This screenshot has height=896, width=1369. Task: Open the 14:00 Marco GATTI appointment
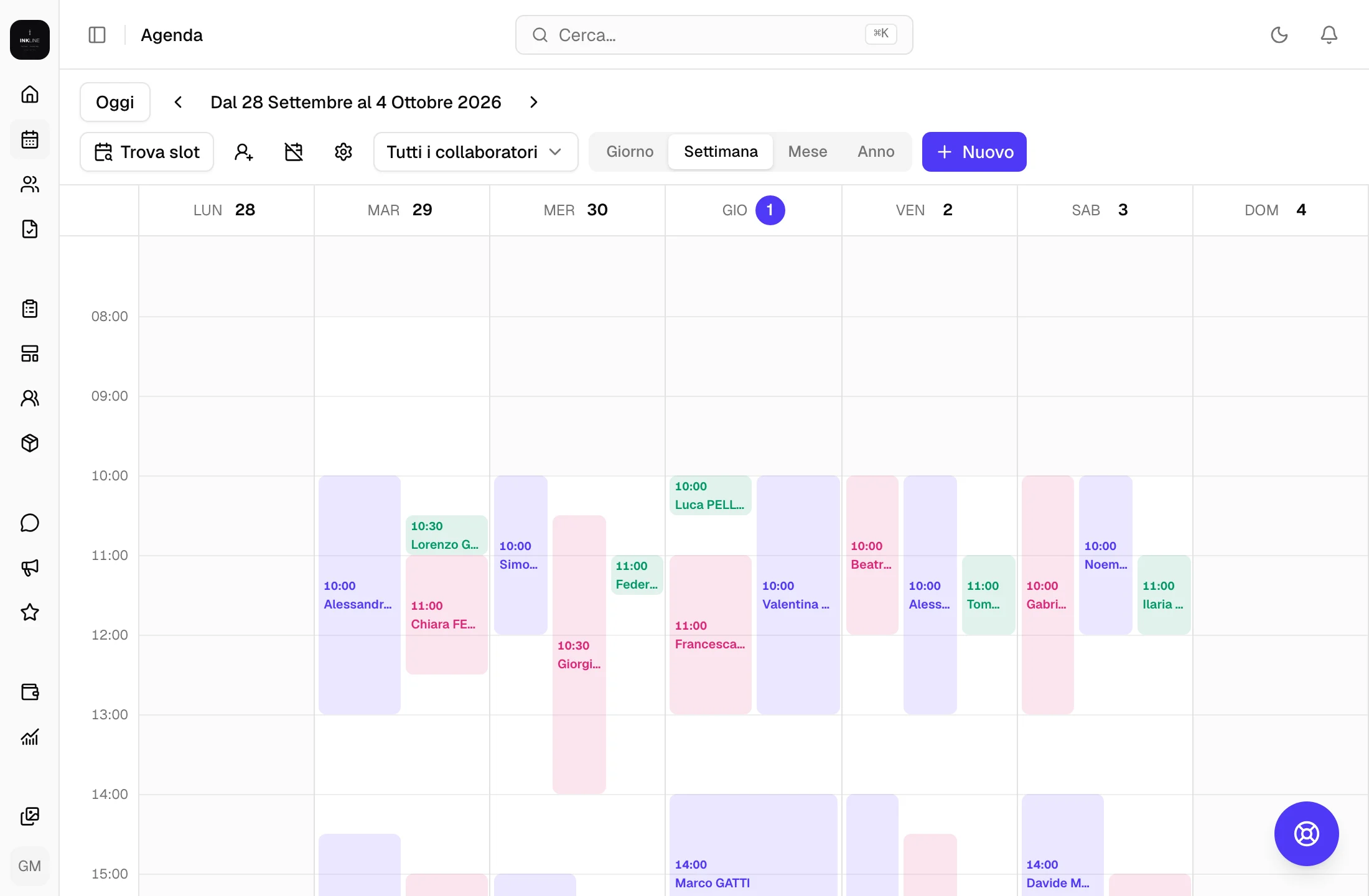click(x=753, y=845)
